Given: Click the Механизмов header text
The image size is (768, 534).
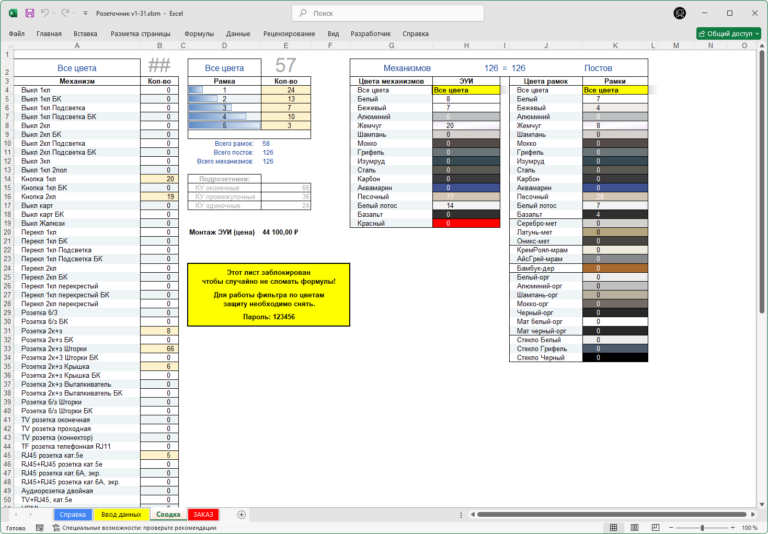Looking at the screenshot, I should click(x=407, y=68).
